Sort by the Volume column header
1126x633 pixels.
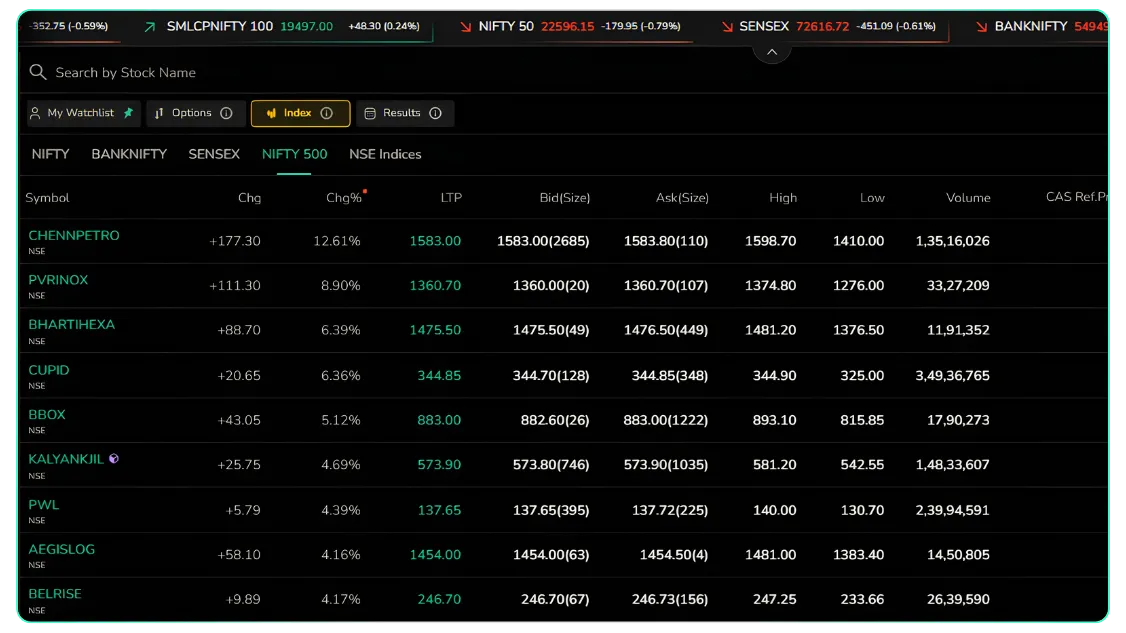(x=968, y=198)
